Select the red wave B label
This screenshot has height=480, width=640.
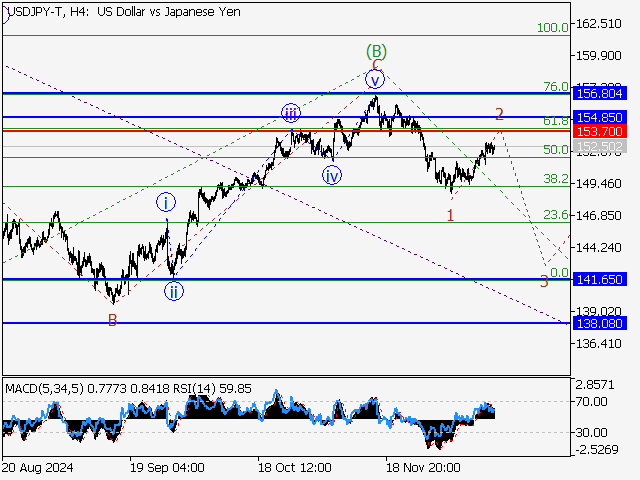pos(113,319)
